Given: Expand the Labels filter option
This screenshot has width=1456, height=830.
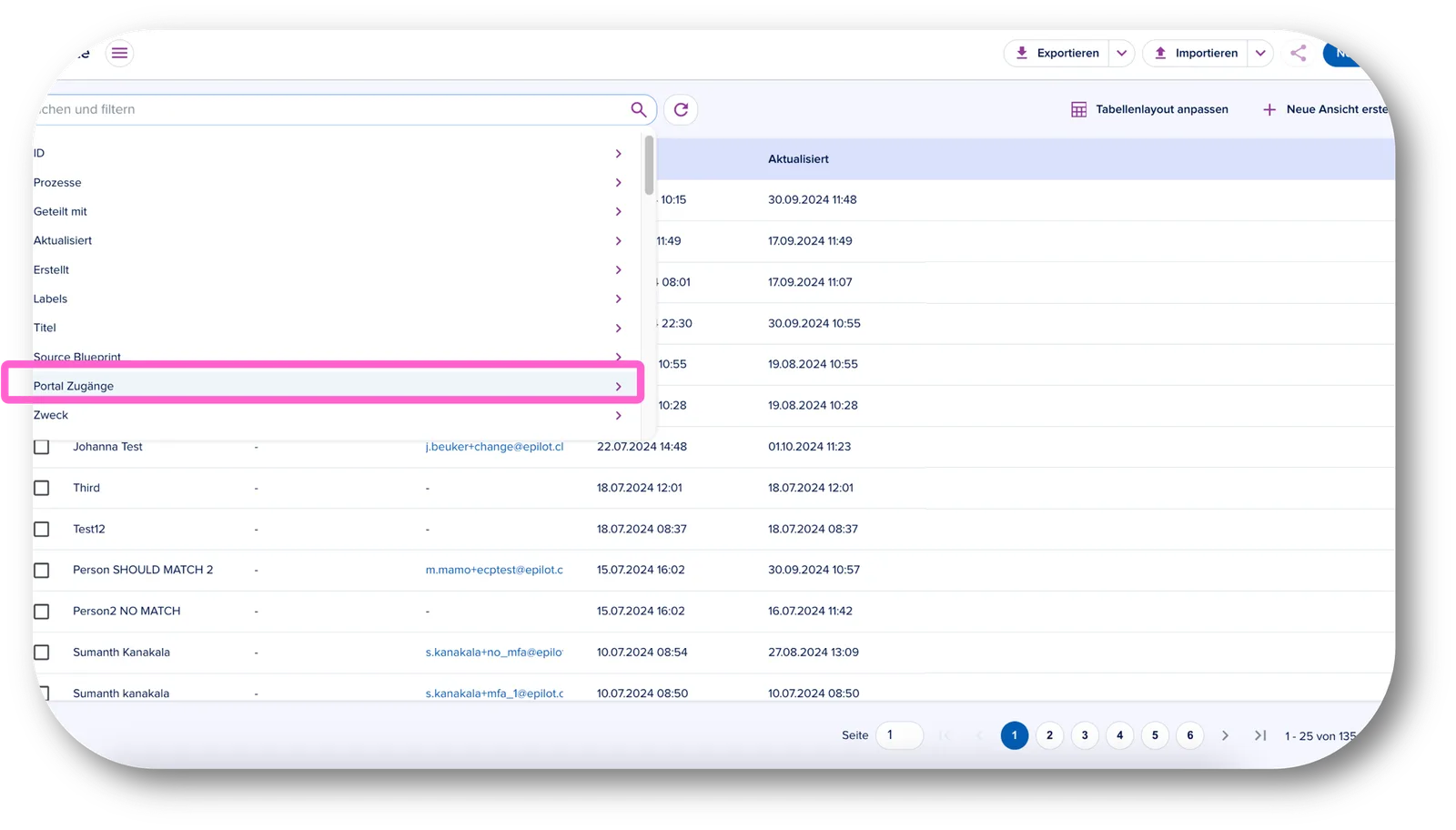Looking at the screenshot, I should [329, 299].
